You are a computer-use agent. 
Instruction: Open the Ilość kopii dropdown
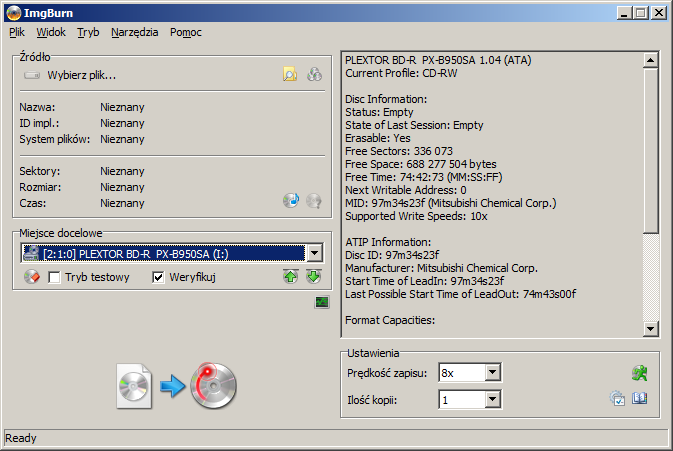pyautogui.click(x=493, y=400)
